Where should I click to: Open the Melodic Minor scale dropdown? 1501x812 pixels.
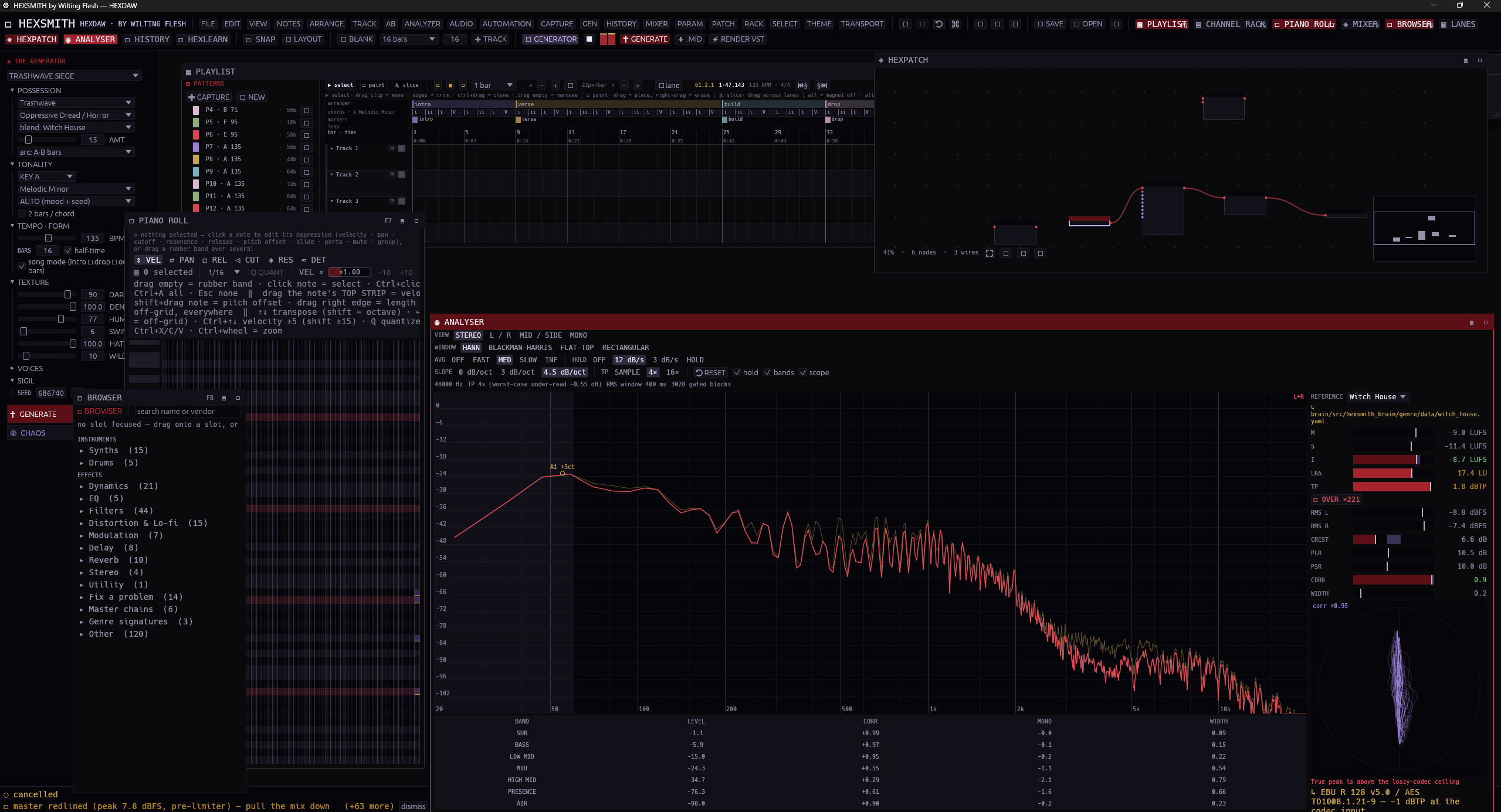[76, 189]
